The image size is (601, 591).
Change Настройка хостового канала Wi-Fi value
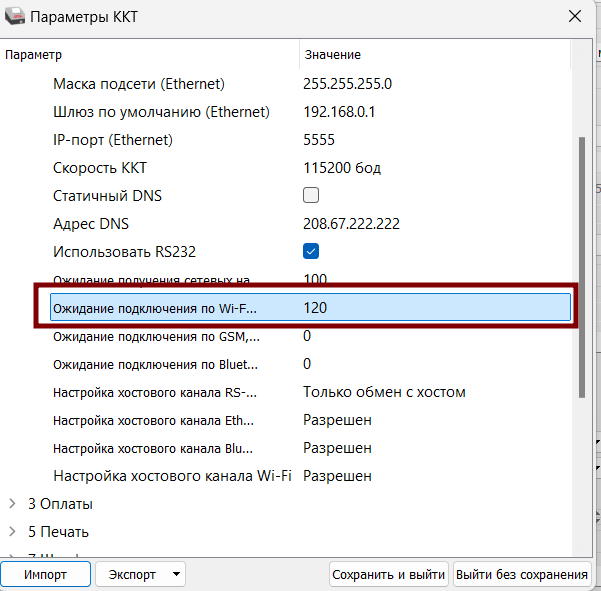337,476
